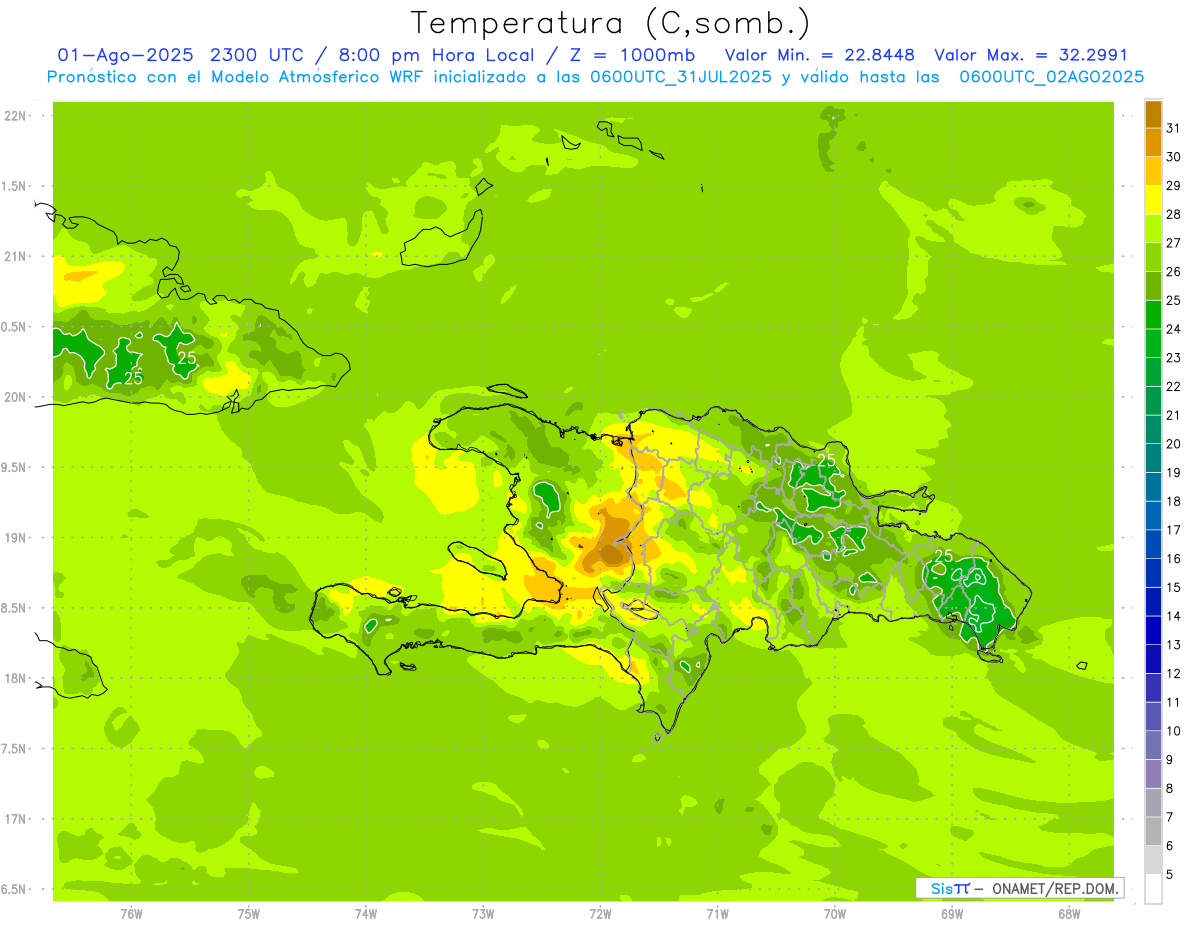The image size is (1200, 927).
Task: Click the "19N" latitude axis label
Action: [14, 538]
